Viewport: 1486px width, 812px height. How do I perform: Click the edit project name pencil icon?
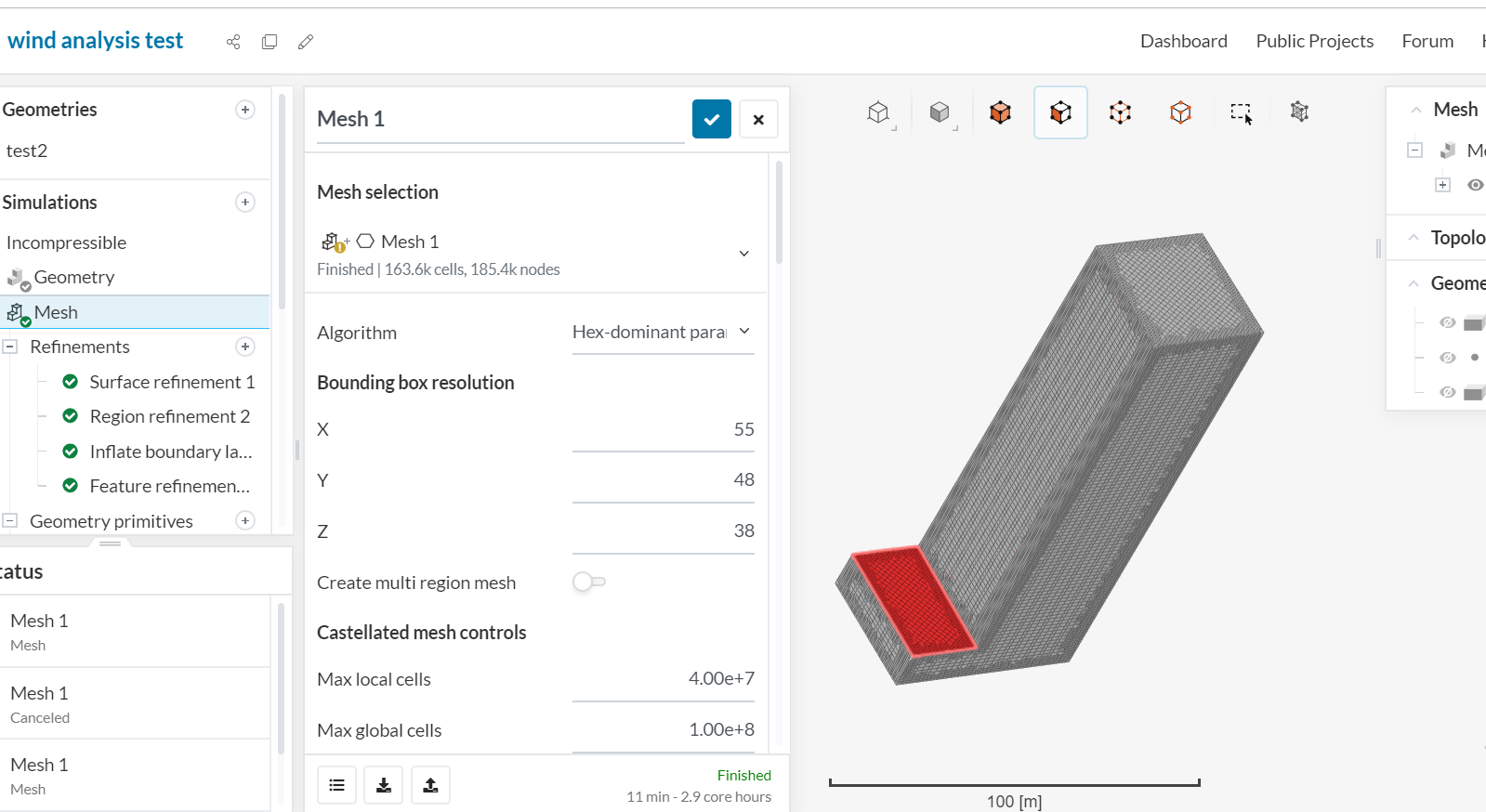pyautogui.click(x=306, y=42)
